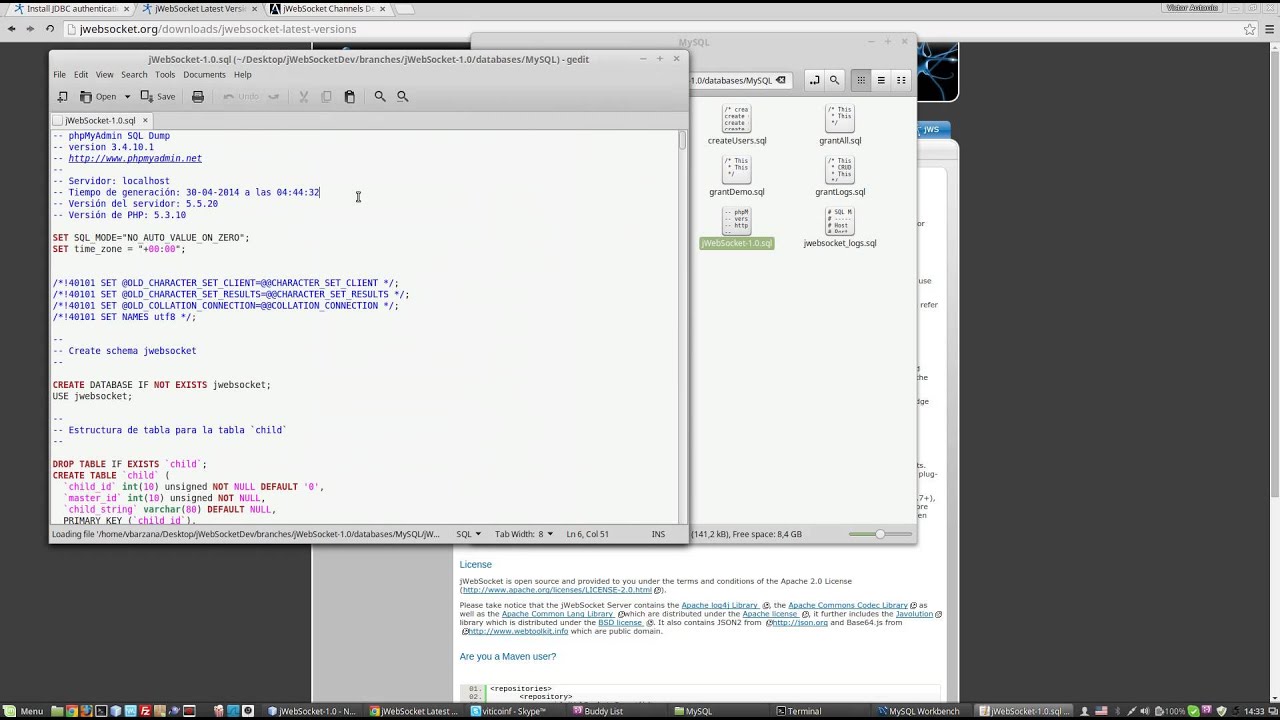Open the webtoolkit.info link
Screen dimensions: 1280x720
pyautogui.click(x=518, y=631)
